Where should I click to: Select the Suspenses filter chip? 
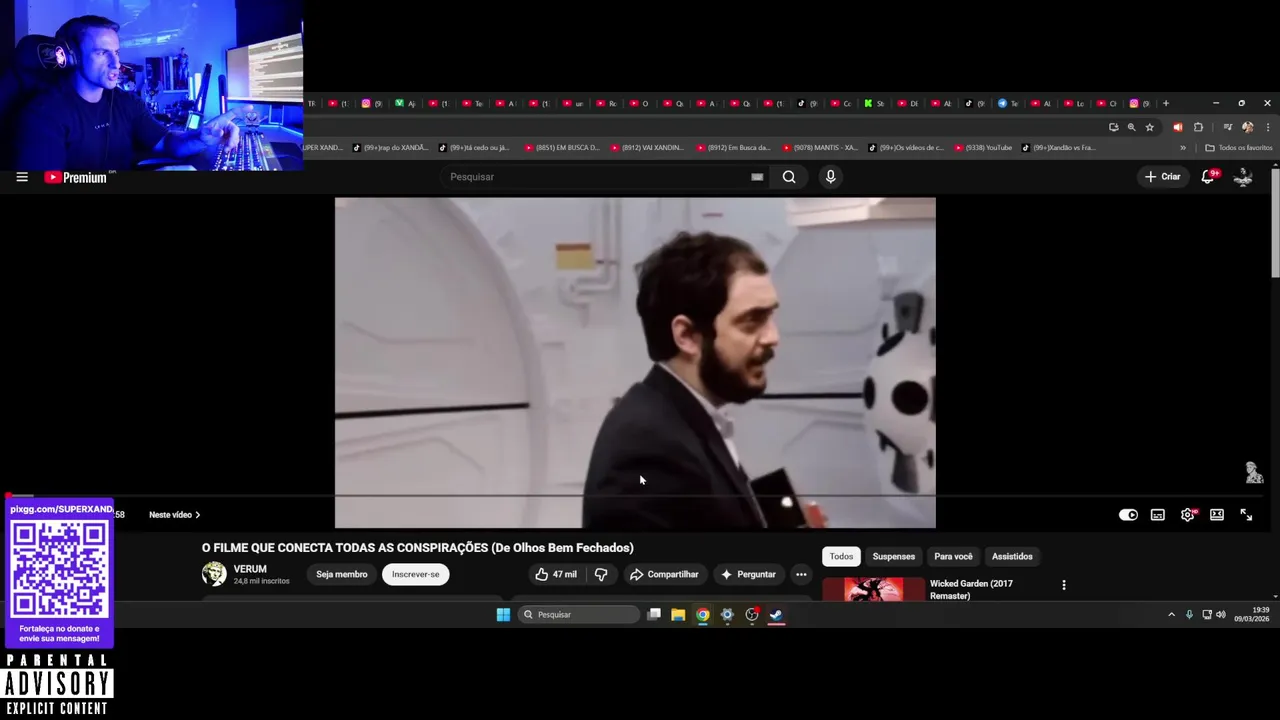click(x=894, y=556)
